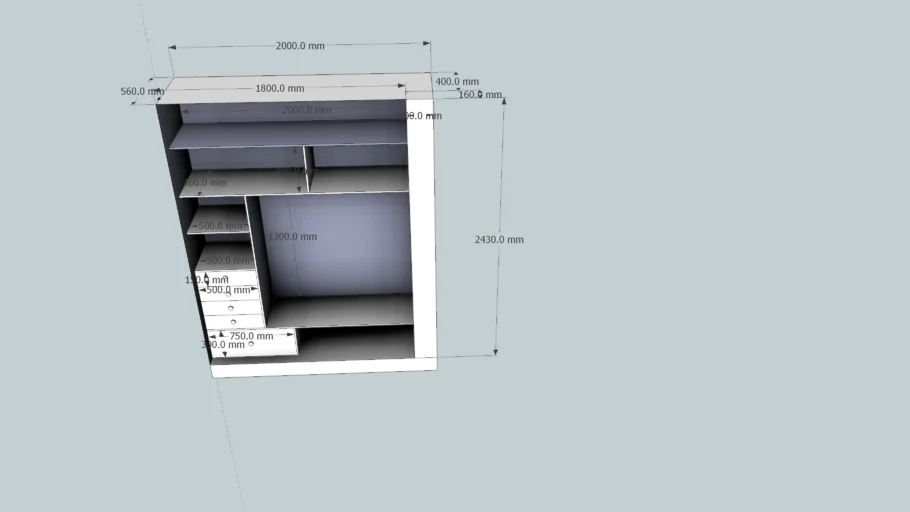Select the 500.0 mm label on the top drawer front
This screenshot has width=910, height=512.
pyautogui.click(x=229, y=290)
